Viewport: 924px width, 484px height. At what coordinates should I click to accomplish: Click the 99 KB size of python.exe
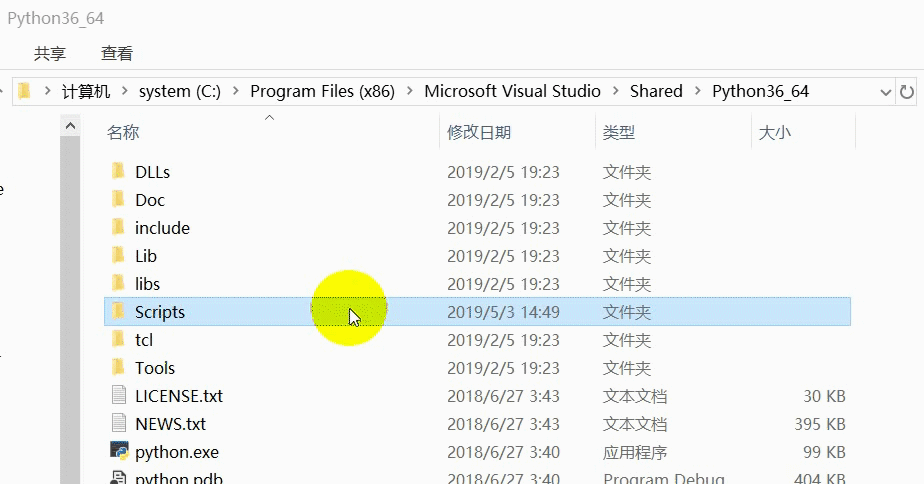click(x=824, y=452)
